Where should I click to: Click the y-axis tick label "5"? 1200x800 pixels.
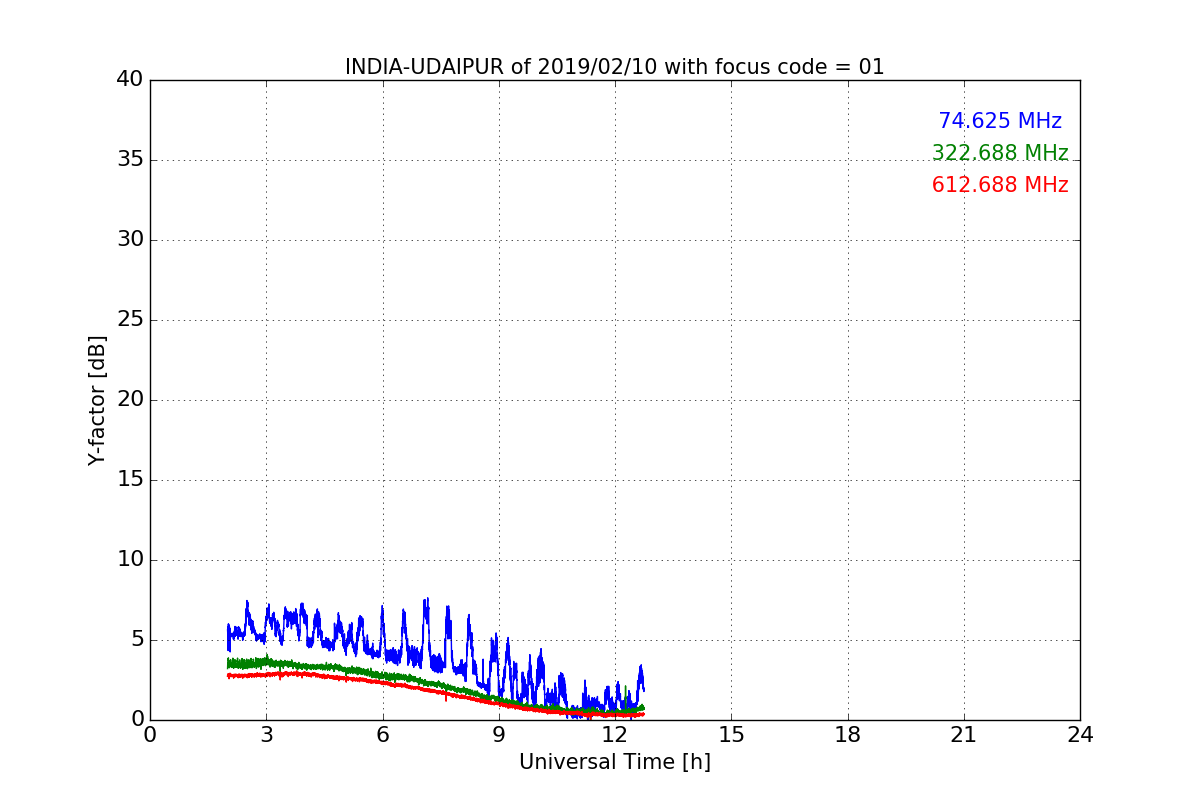(x=136, y=640)
